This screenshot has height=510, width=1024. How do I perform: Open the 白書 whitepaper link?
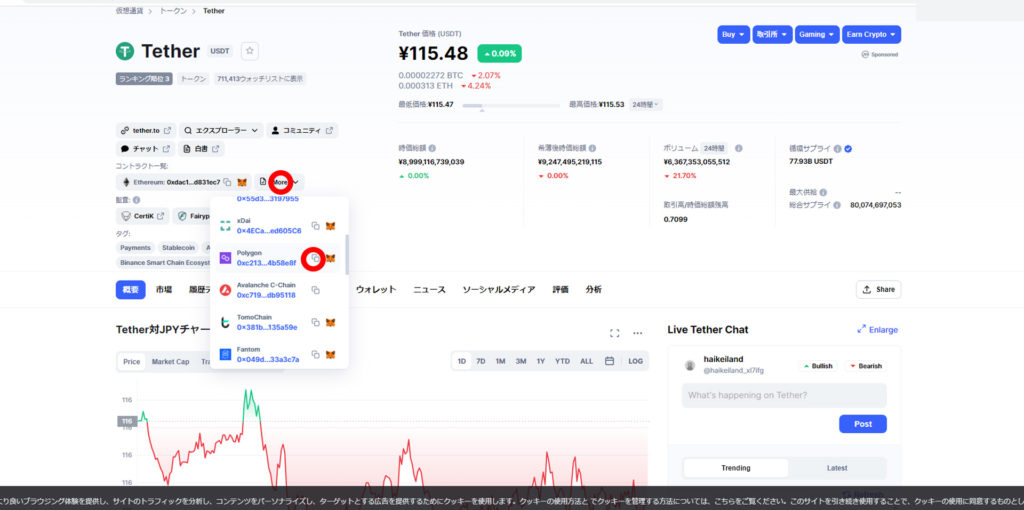(201, 149)
